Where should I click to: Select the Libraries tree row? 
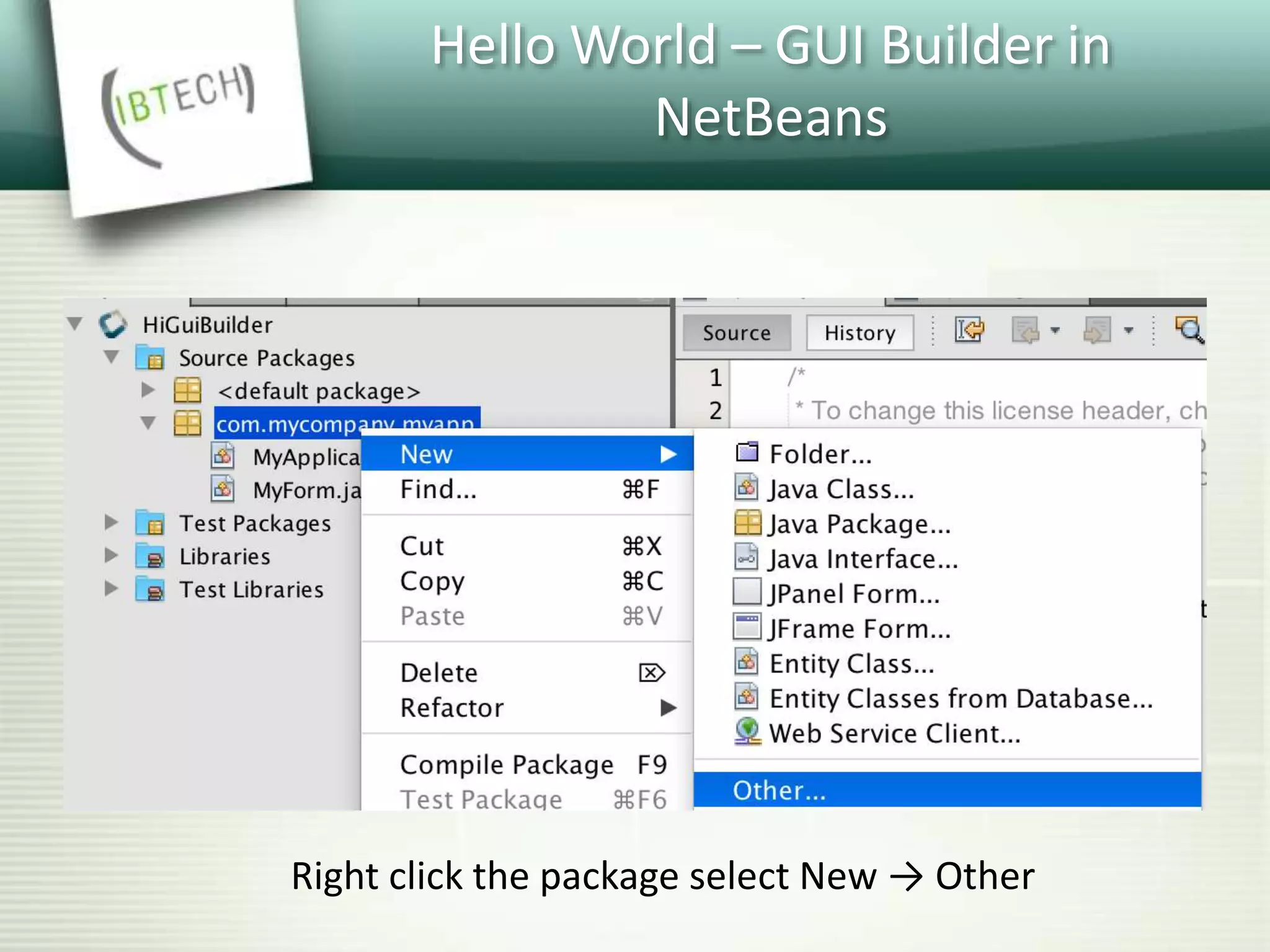[224, 556]
